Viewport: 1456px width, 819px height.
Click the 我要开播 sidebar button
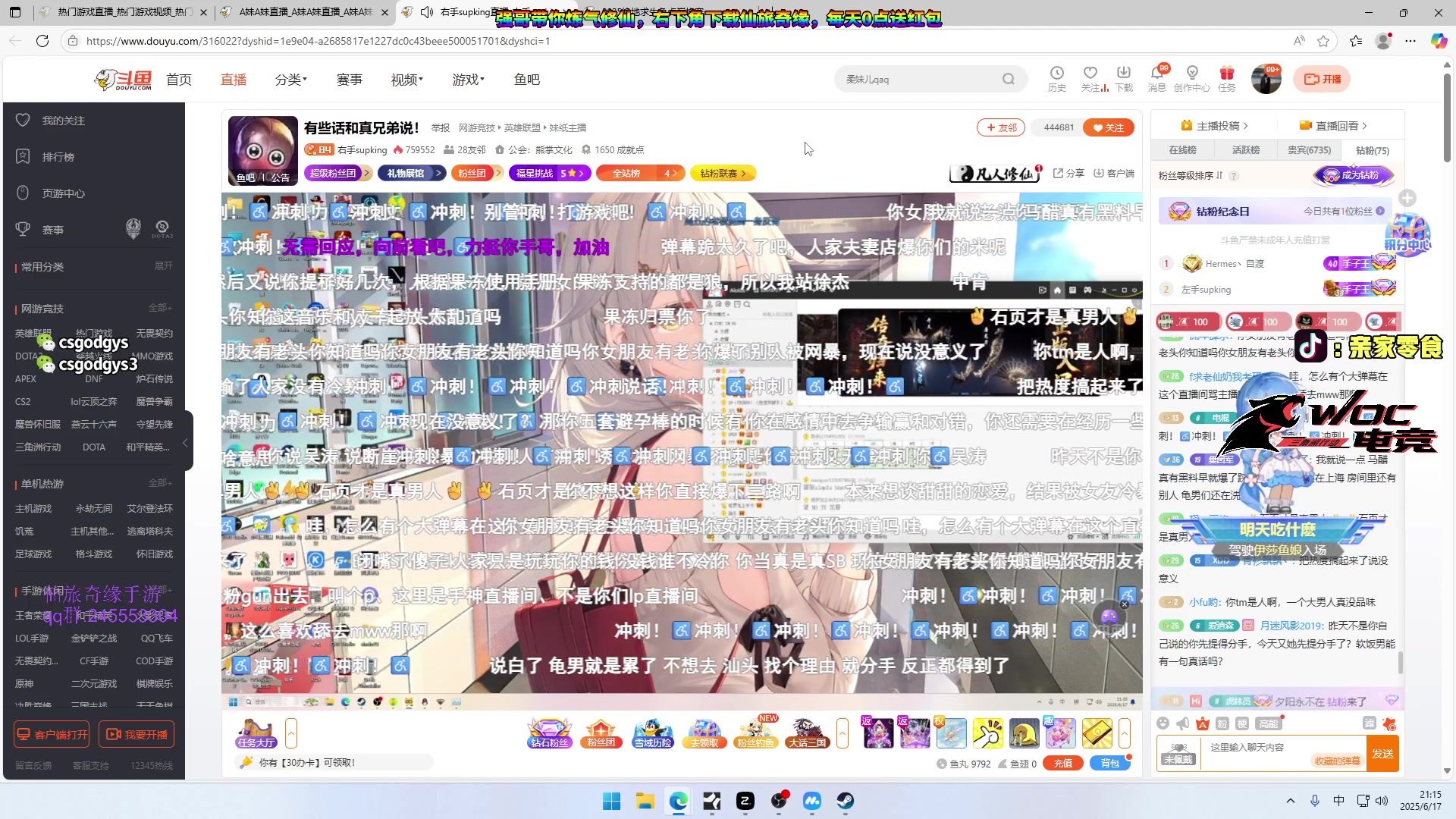click(136, 734)
